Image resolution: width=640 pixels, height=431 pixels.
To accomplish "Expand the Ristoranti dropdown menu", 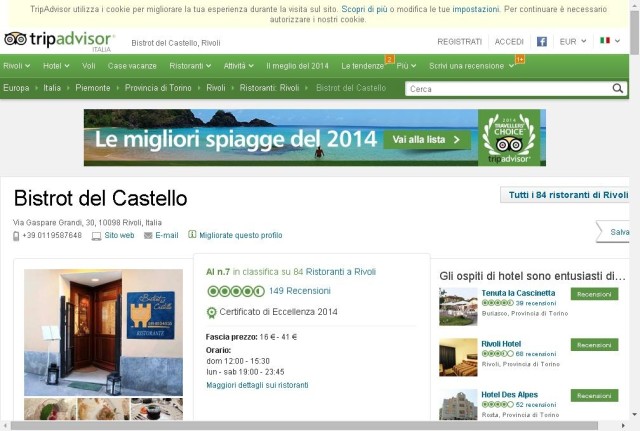I will pyautogui.click(x=190, y=66).
